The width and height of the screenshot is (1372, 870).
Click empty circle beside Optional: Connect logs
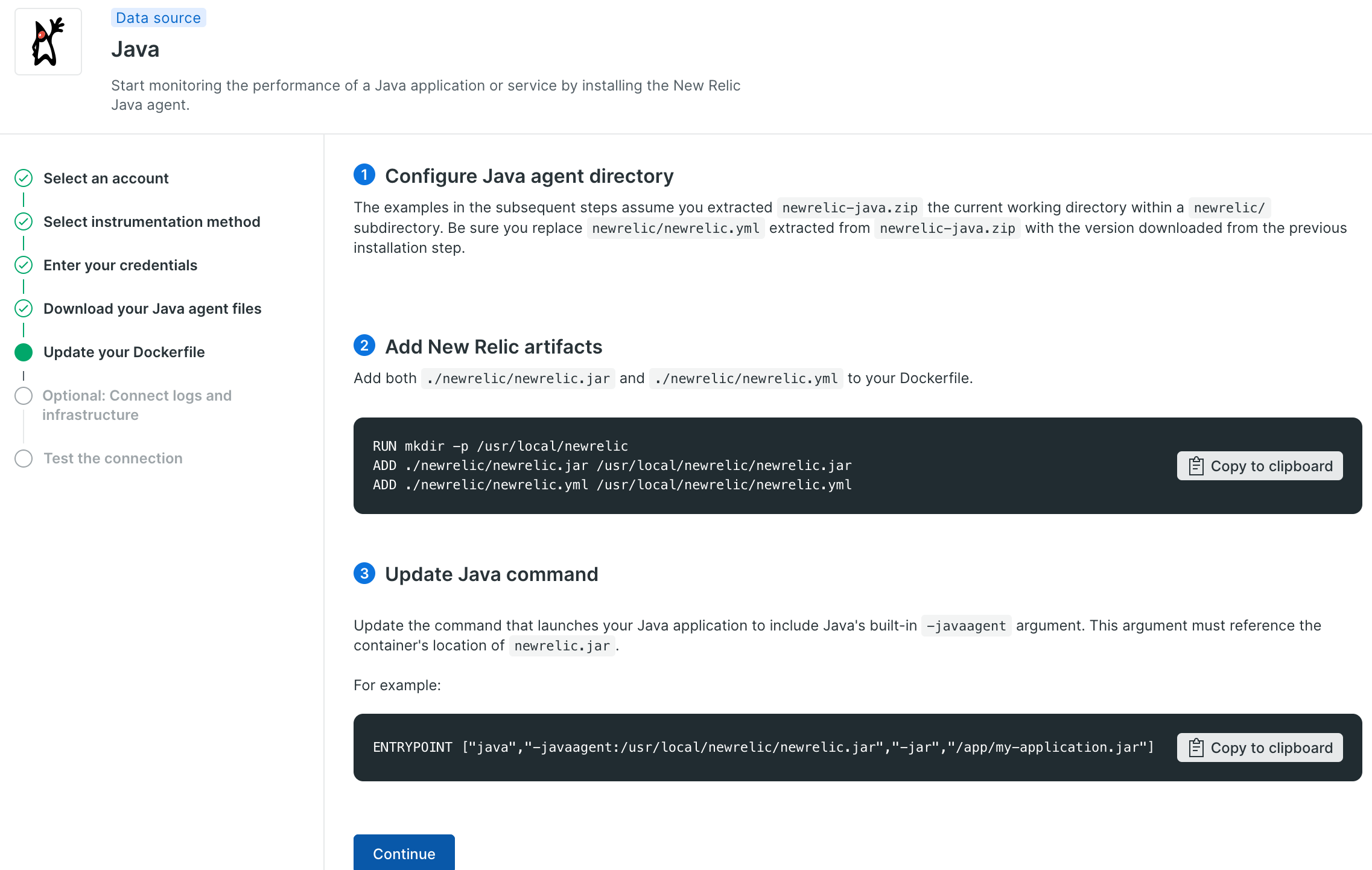coord(24,396)
